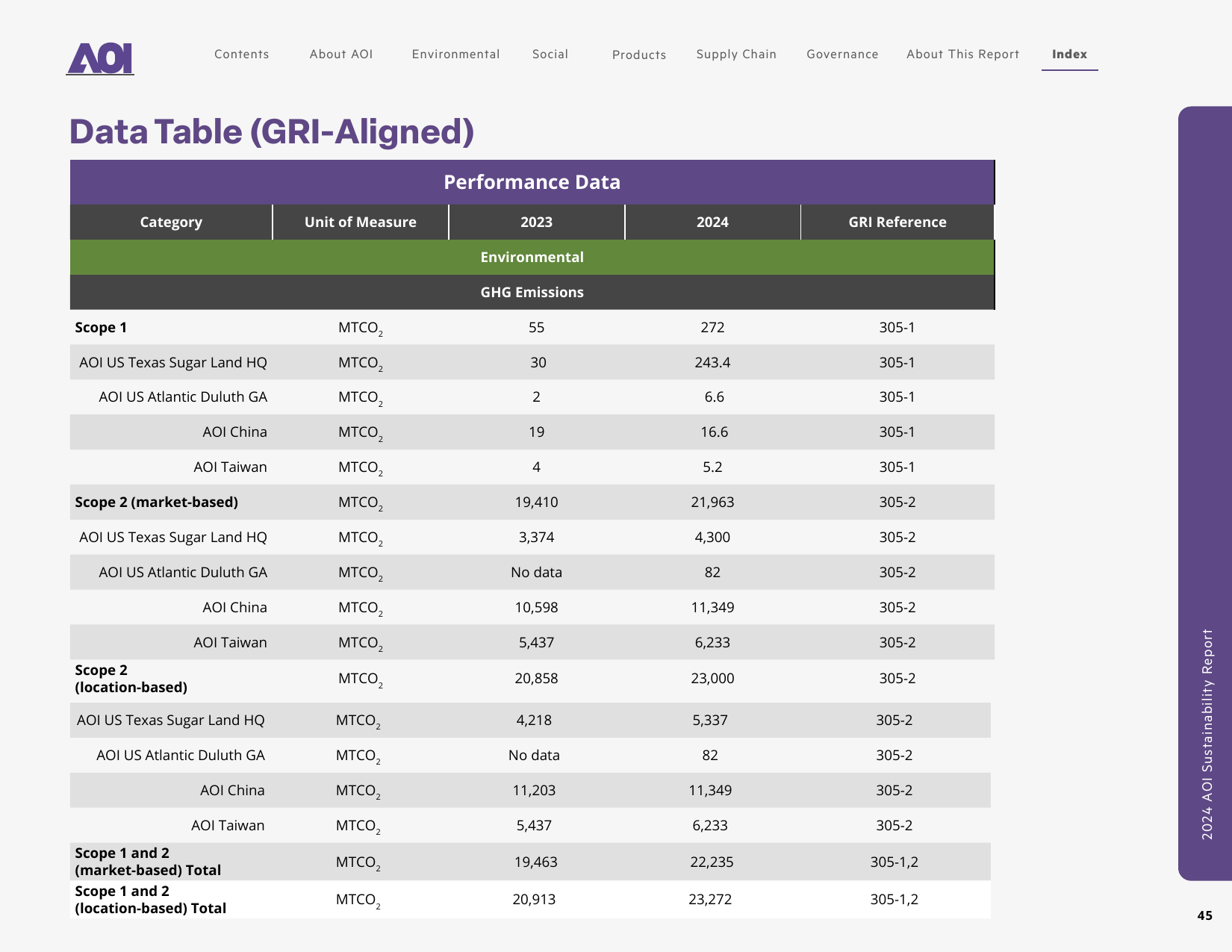
Task: Open the Products navigation link
Action: pos(639,55)
